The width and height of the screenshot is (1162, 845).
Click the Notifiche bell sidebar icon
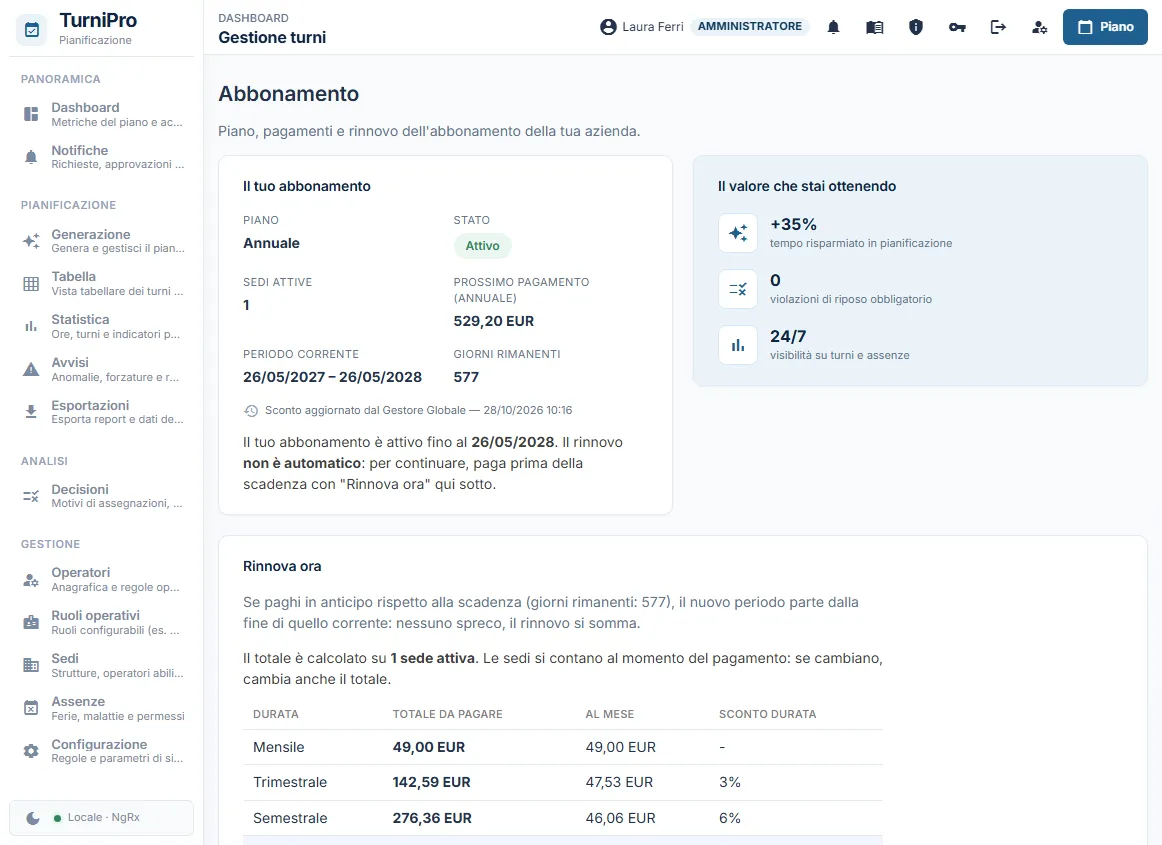[31, 157]
